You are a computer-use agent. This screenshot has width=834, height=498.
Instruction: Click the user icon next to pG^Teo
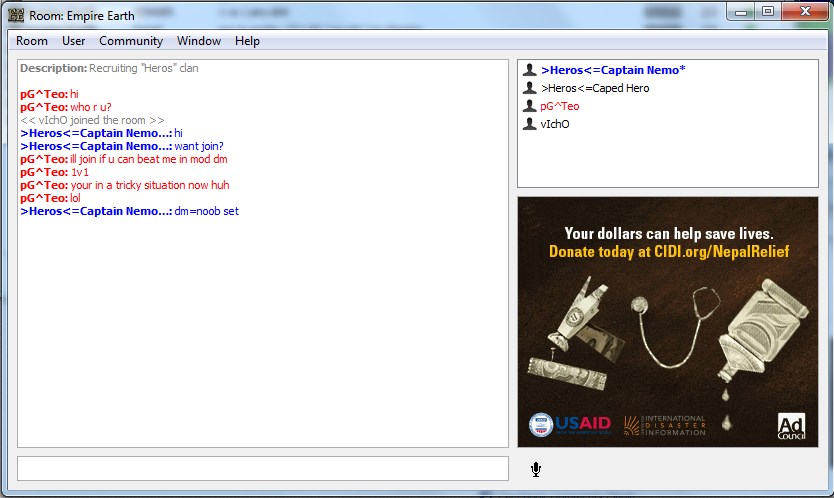coord(529,107)
